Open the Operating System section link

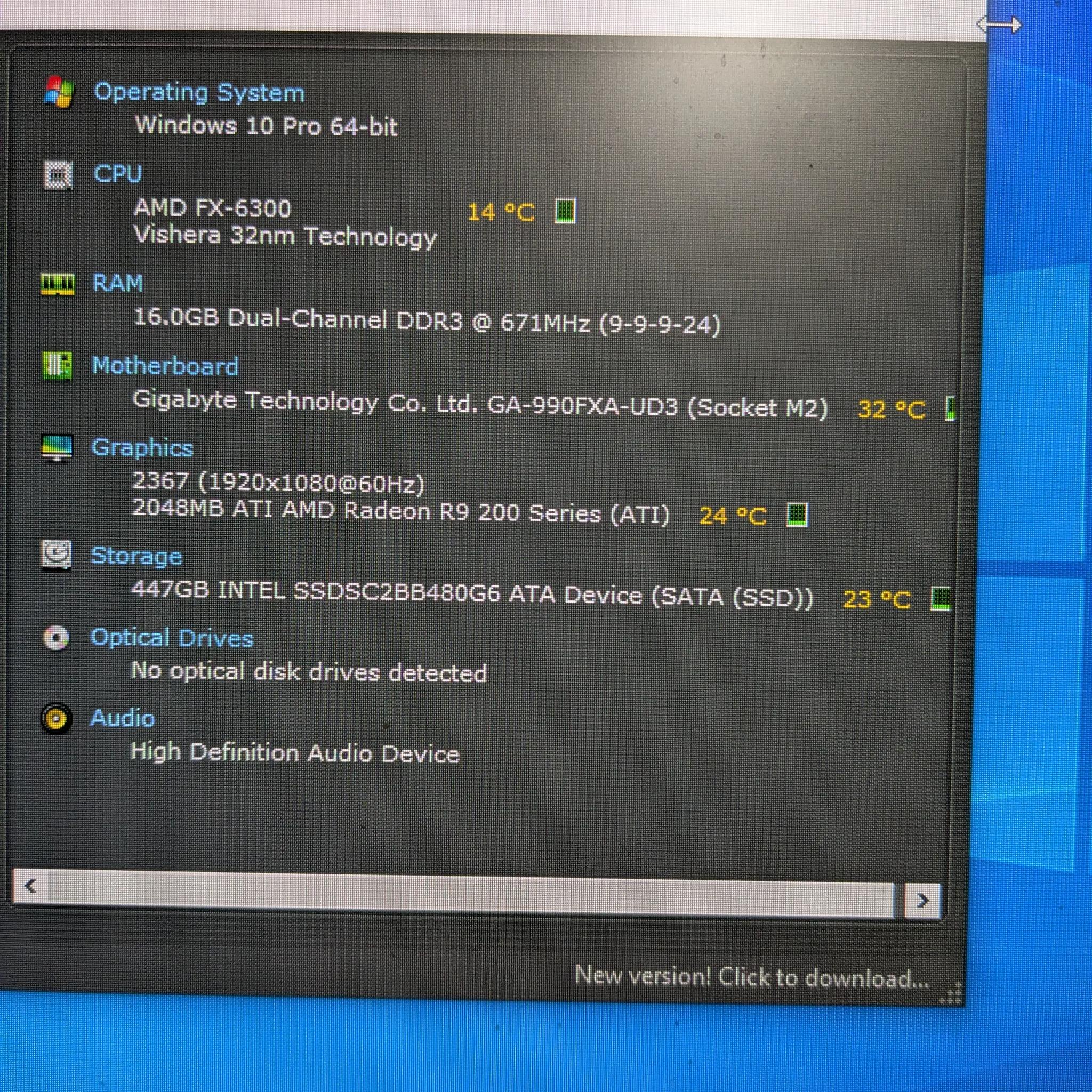[199, 92]
